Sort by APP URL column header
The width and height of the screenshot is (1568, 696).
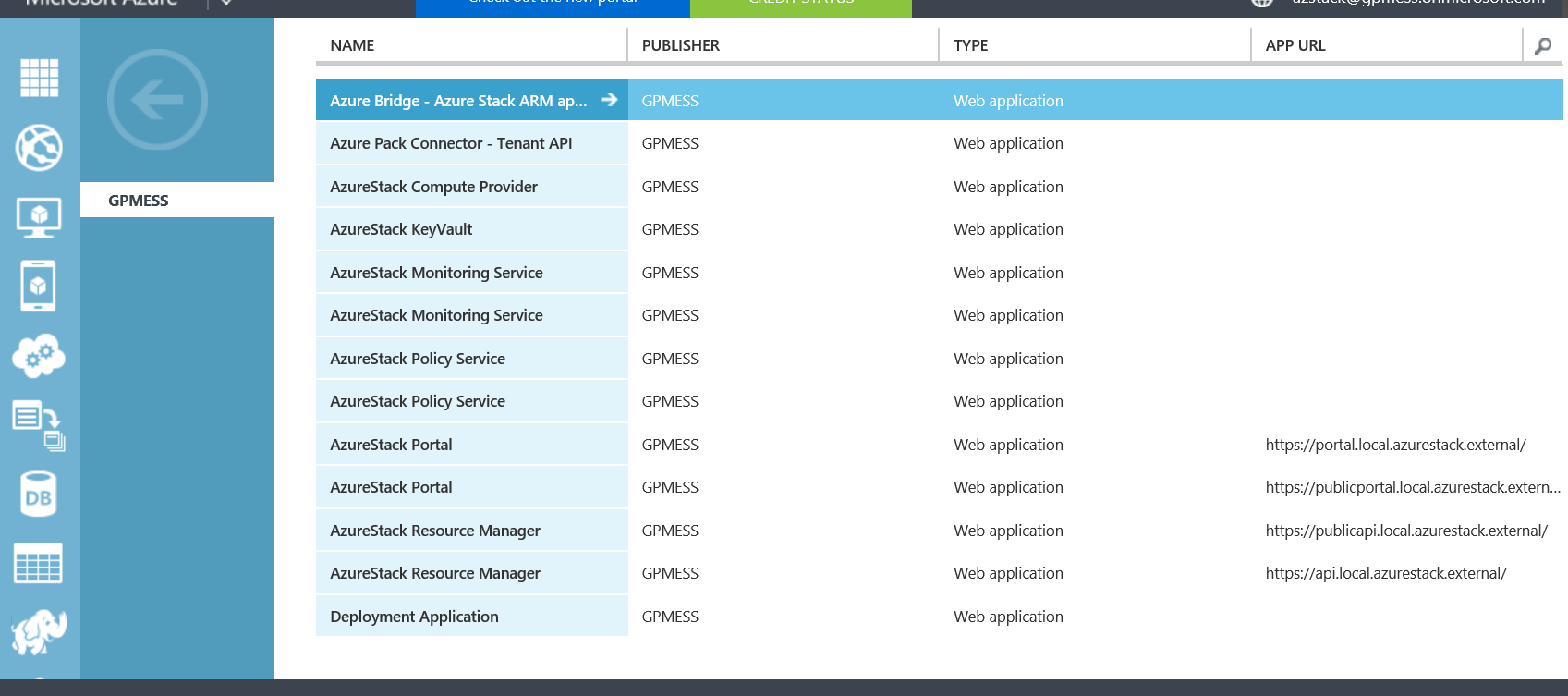tap(1295, 45)
